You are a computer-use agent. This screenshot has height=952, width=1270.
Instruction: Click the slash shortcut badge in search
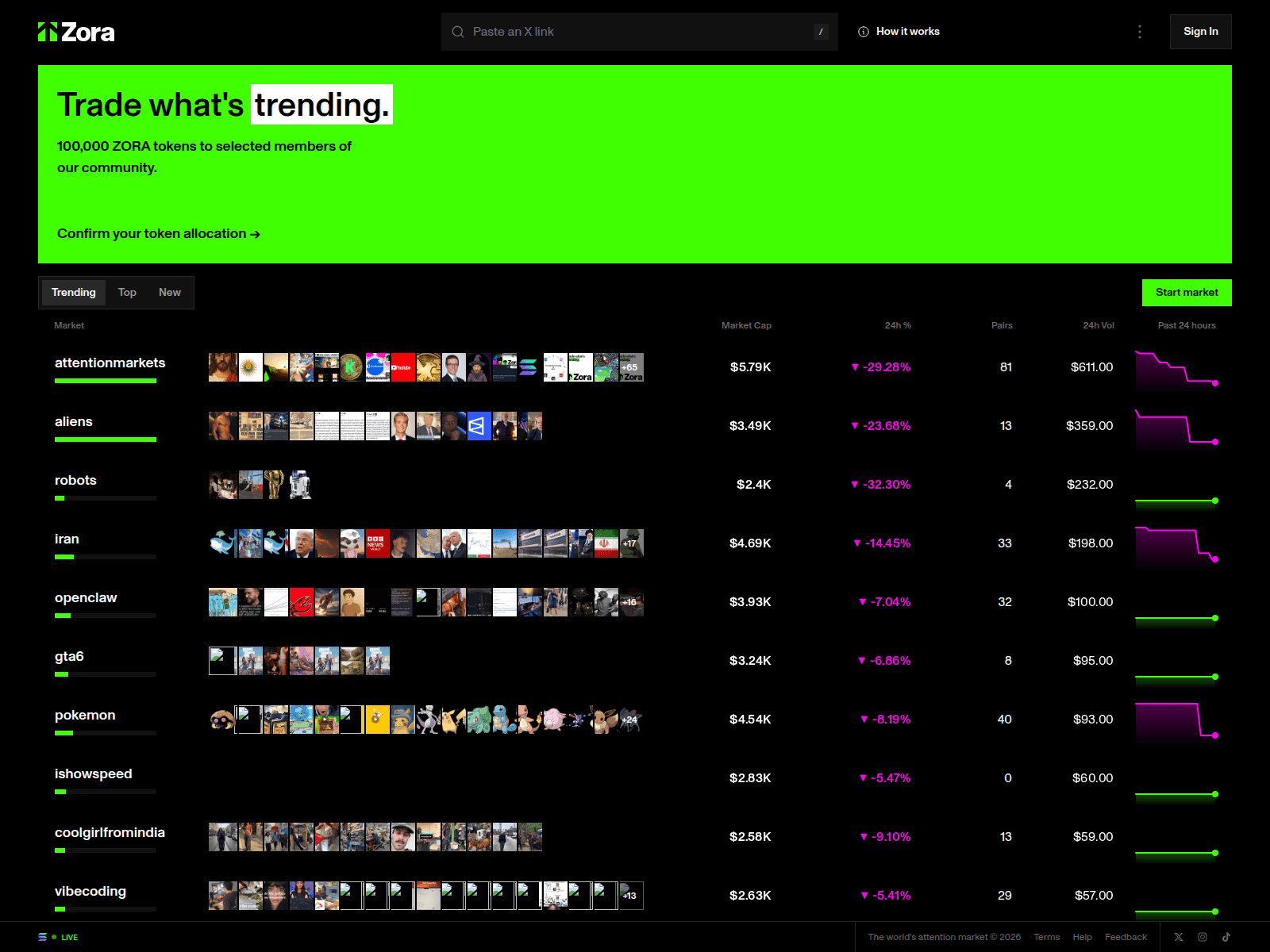tap(821, 32)
